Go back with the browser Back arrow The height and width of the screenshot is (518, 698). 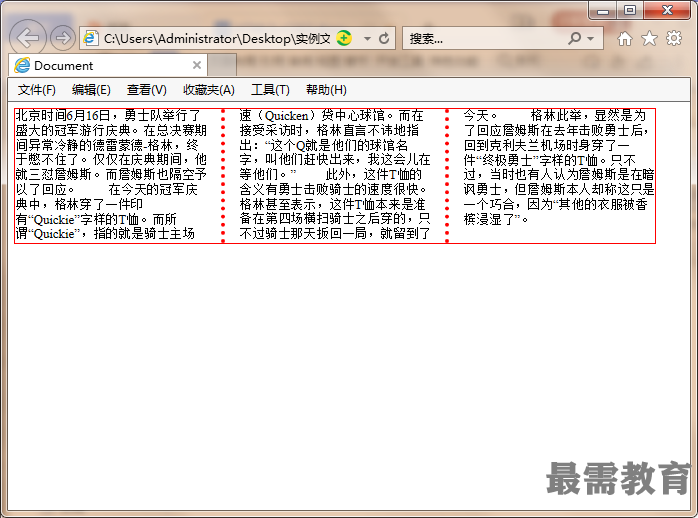click(x=28, y=38)
